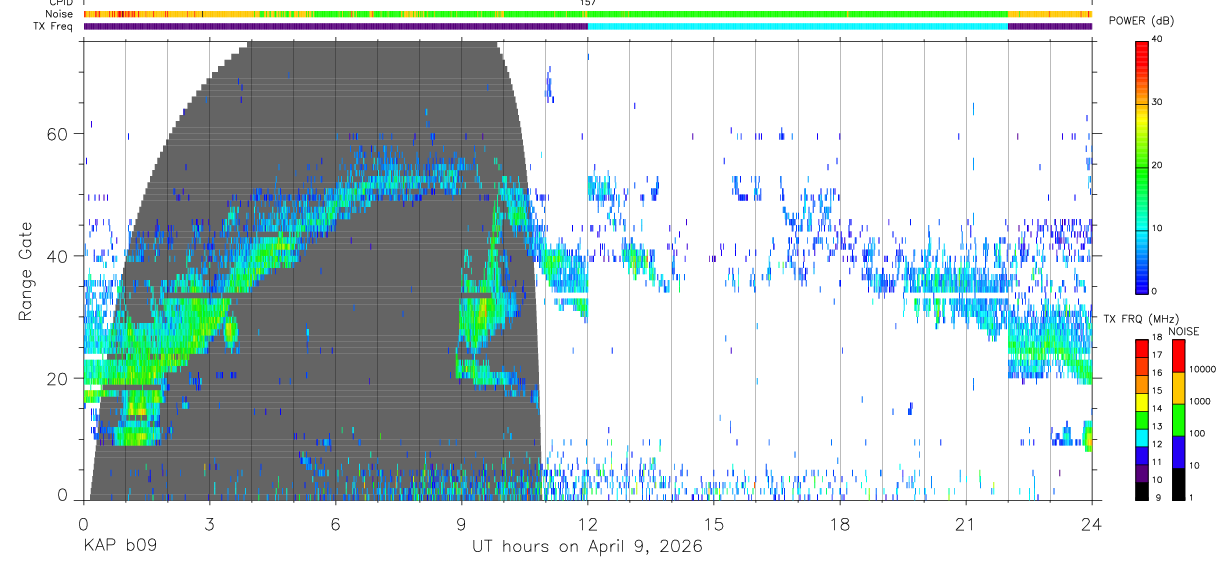The width and height of the screenshot is (1228, 567).
Task: Click the UT hours axis tick '12'
Action: 587,525
